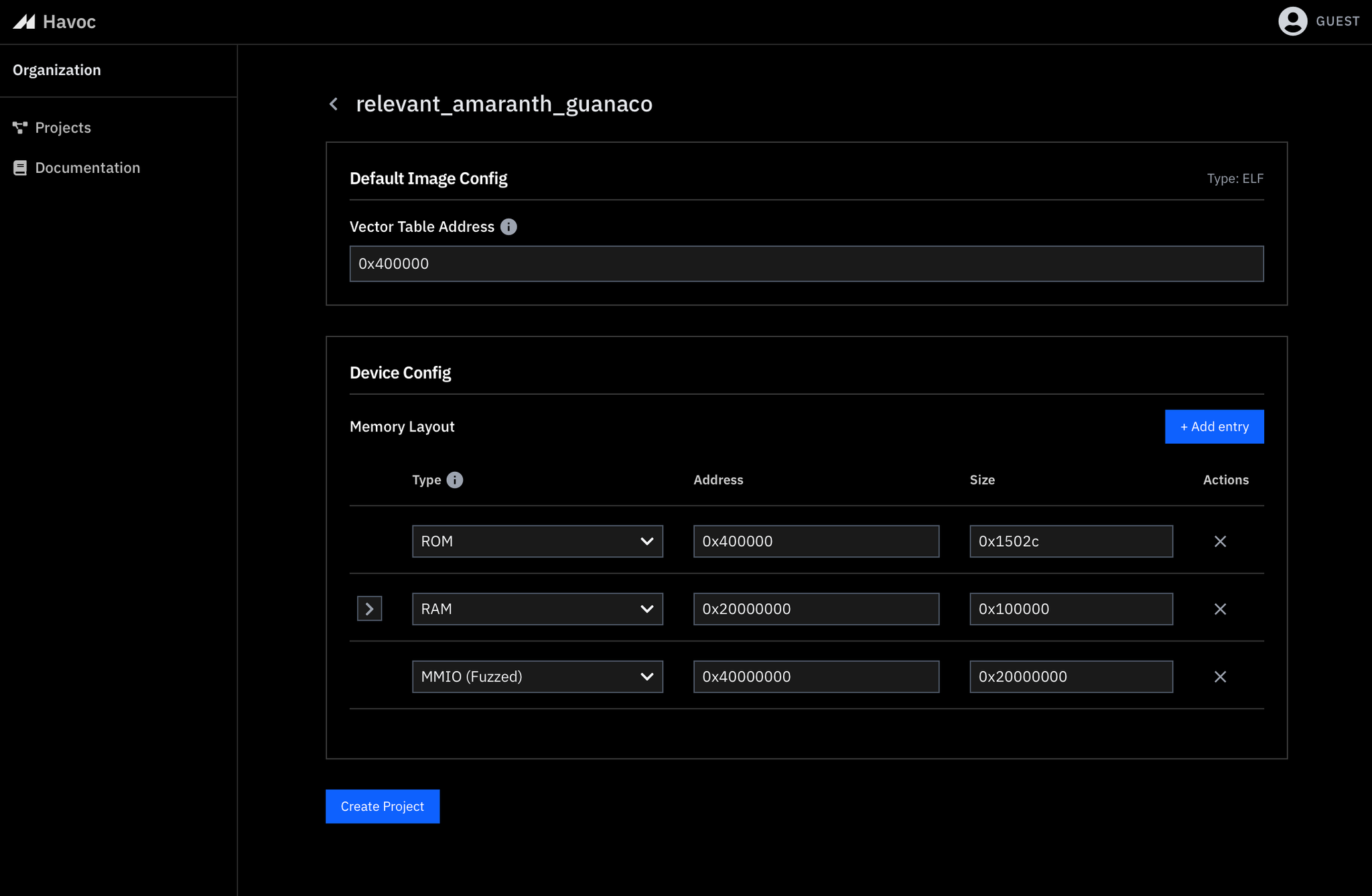
Task: Open Projects in the sidebar
Action: click(x=62, y=127)
